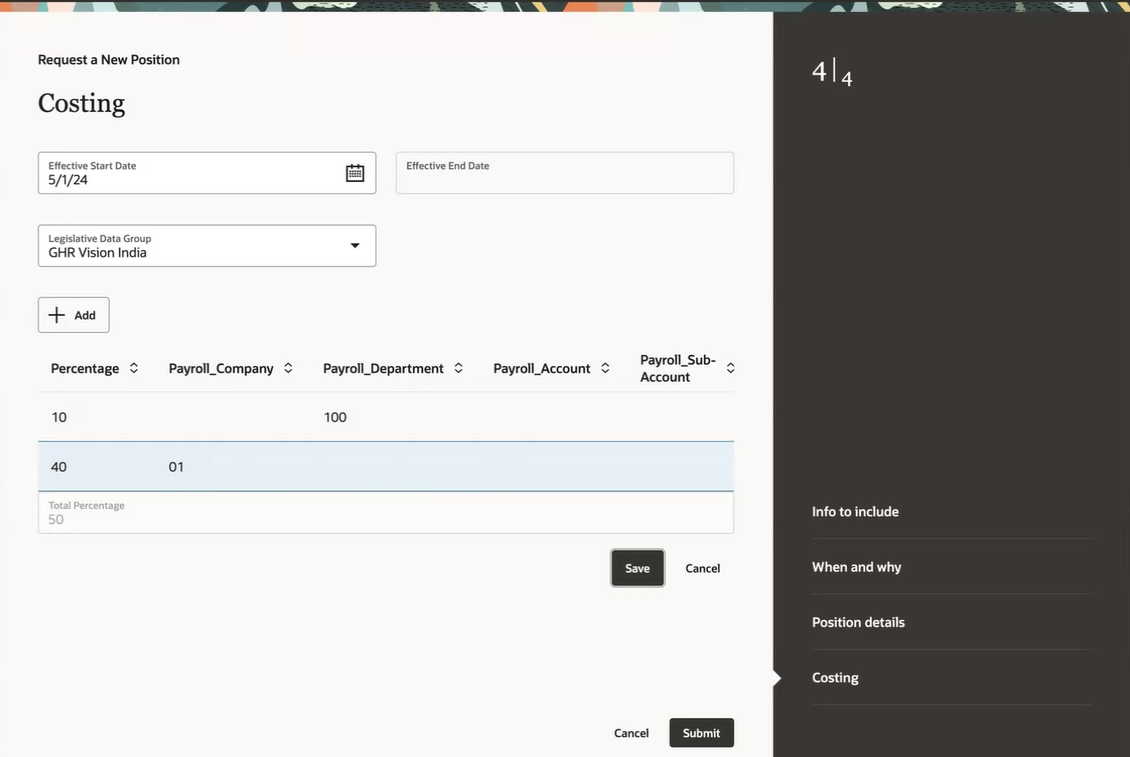This screenshot has height=757, width=1130.
Task: Cancel the costing edit beside Save
Action: [703, 568]
